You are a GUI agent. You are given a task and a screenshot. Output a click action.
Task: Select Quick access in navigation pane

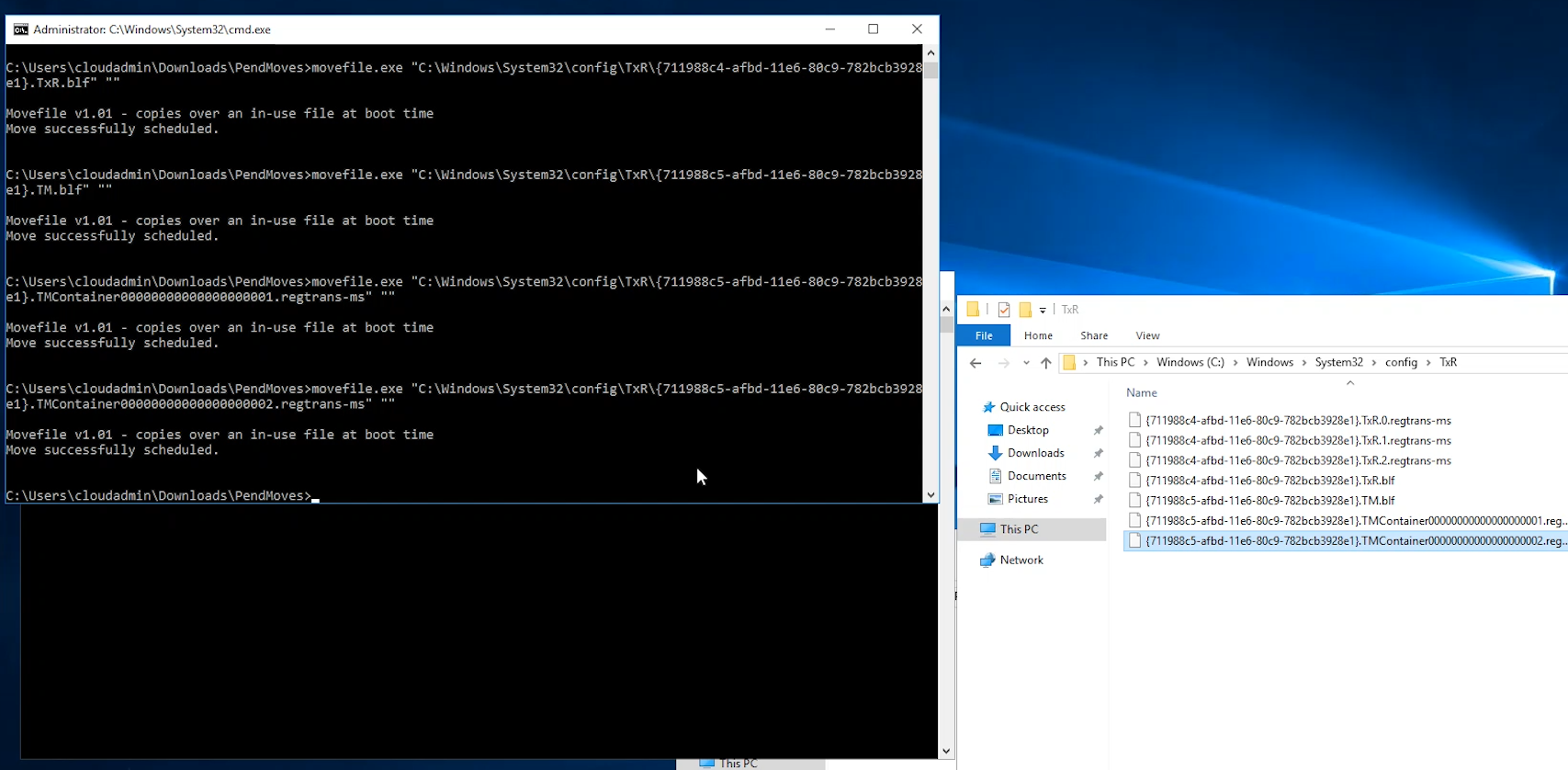click(x=1032, y=407)
